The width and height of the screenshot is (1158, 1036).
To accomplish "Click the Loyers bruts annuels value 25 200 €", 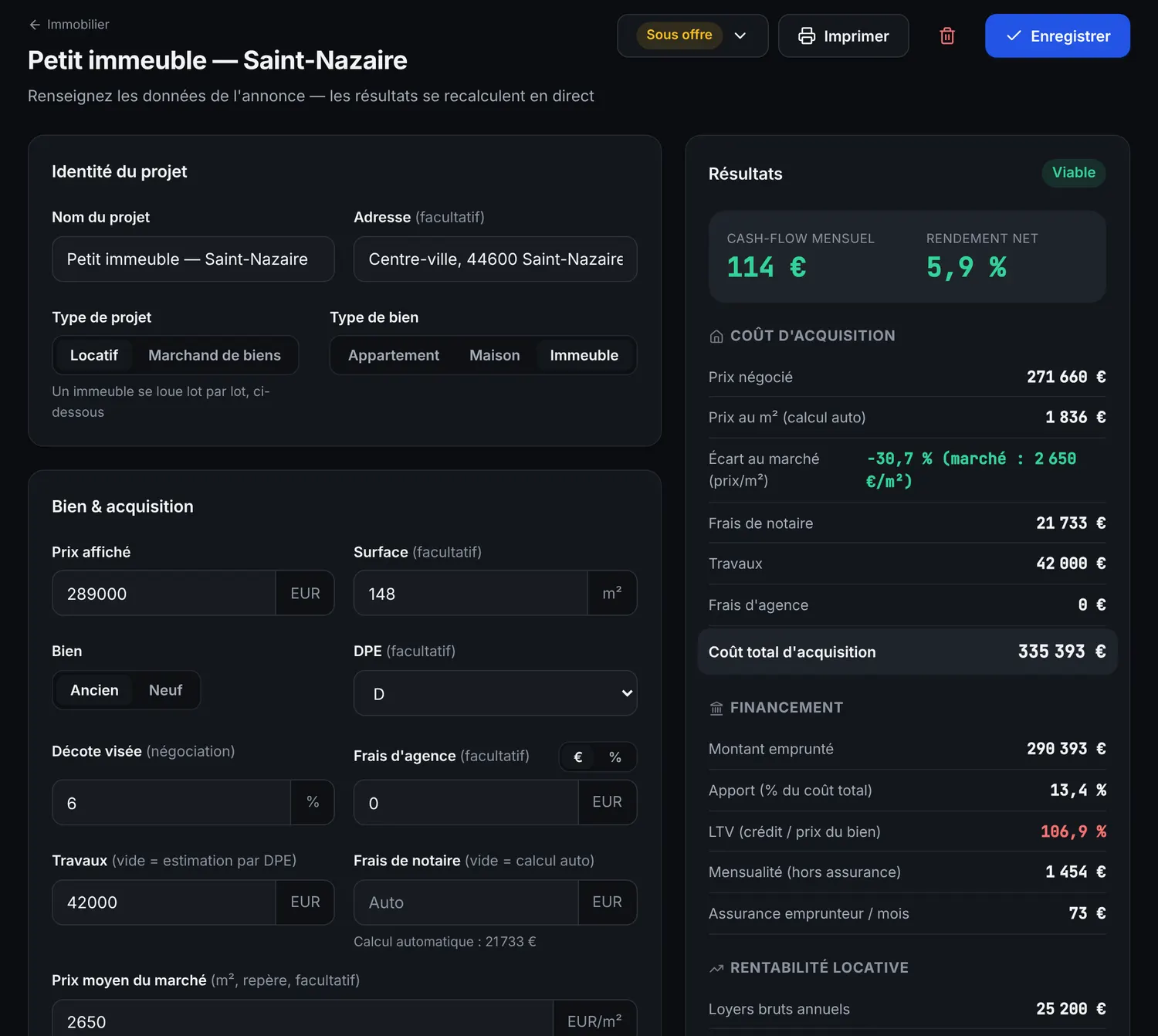I will click(x=1072, y=1009).
